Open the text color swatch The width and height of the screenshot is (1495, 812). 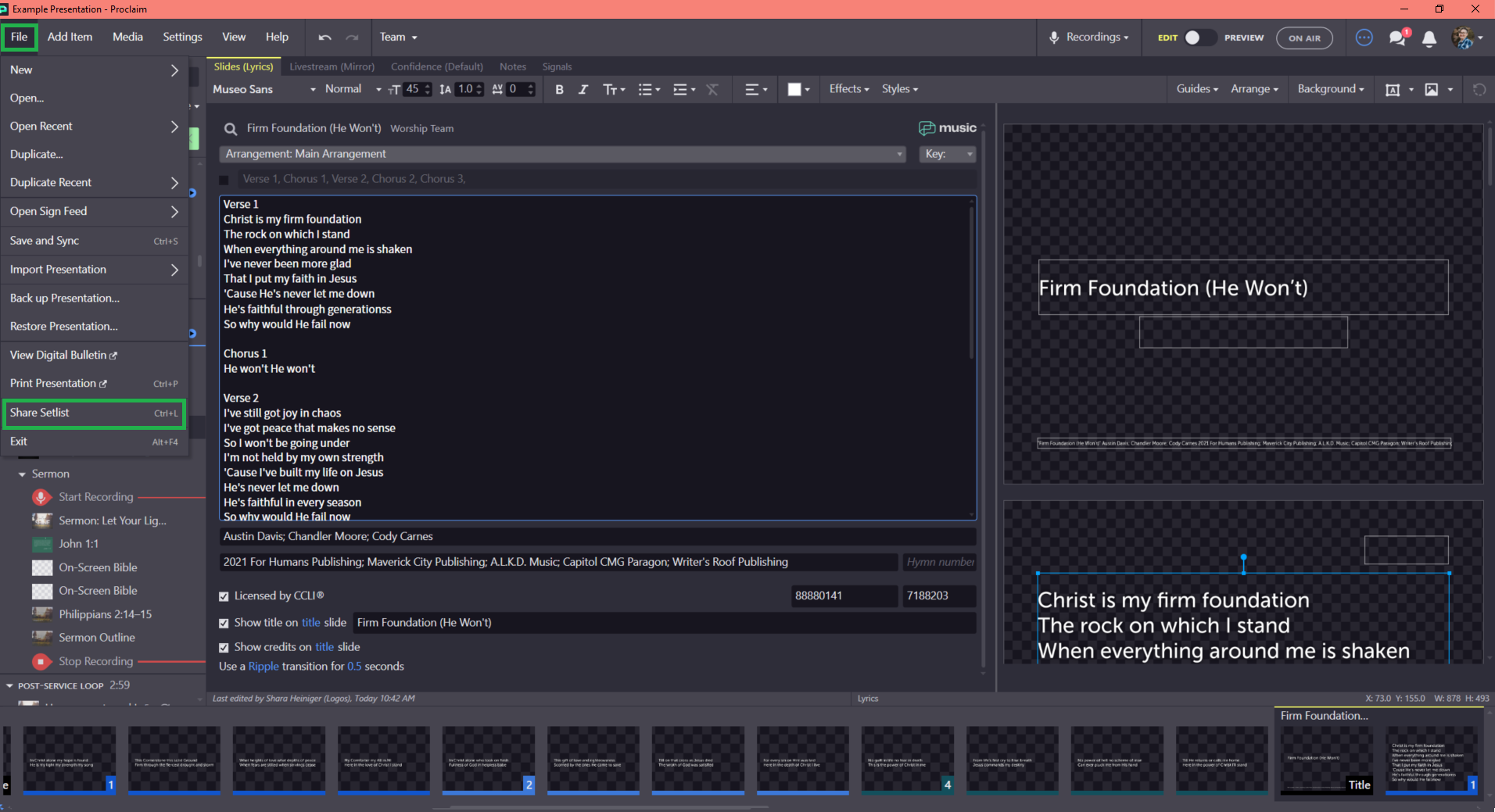pyautogui.click(x=794, y=89)
